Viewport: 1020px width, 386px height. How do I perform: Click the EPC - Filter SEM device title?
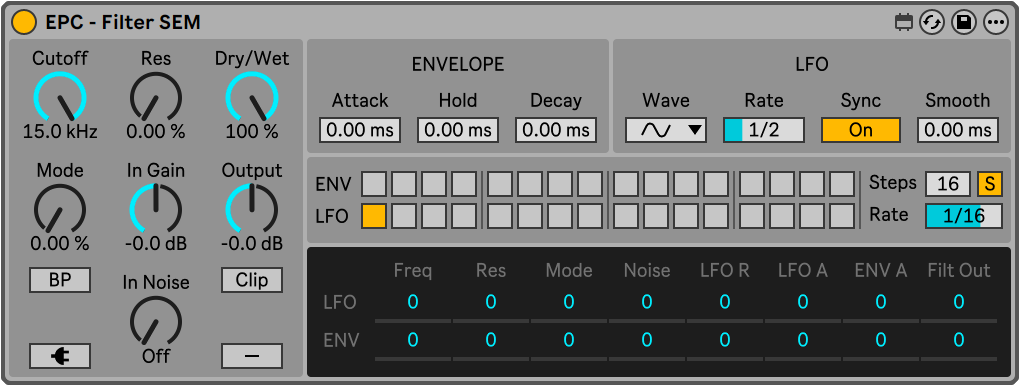pyautogui.click(x=123, y=23)
